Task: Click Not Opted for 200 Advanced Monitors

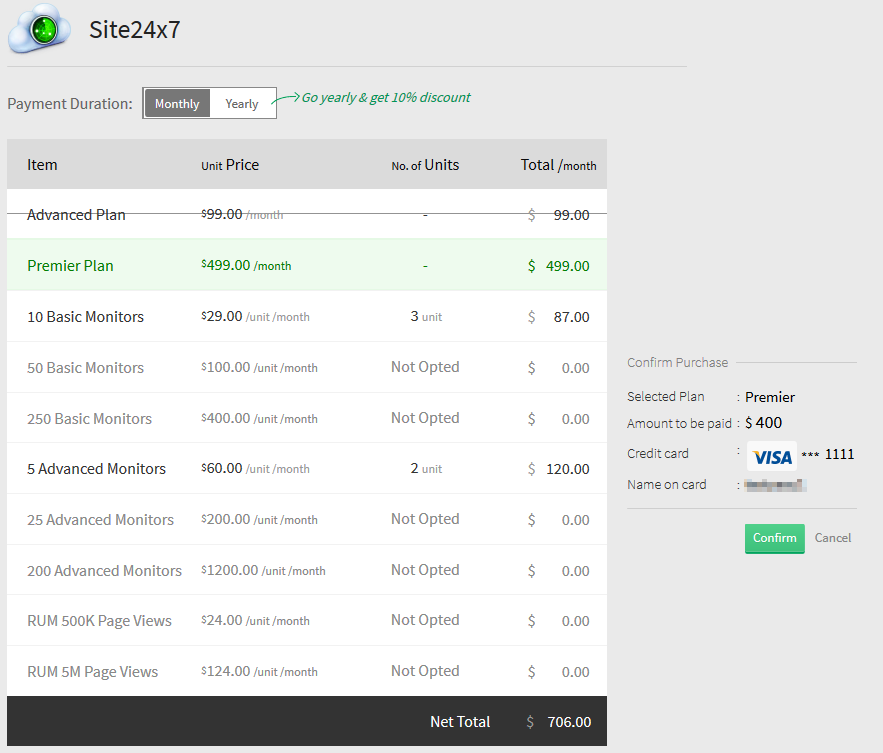Action: pos(425,570)
